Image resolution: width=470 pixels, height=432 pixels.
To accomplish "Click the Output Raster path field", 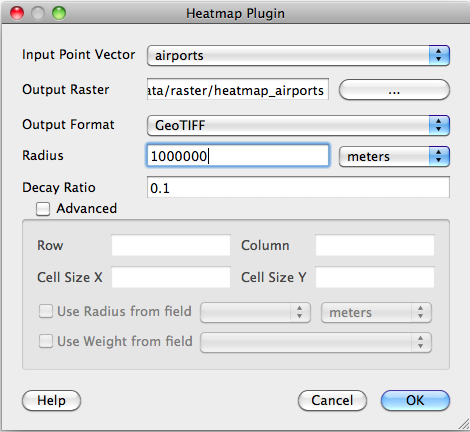I will pos(238,89).
